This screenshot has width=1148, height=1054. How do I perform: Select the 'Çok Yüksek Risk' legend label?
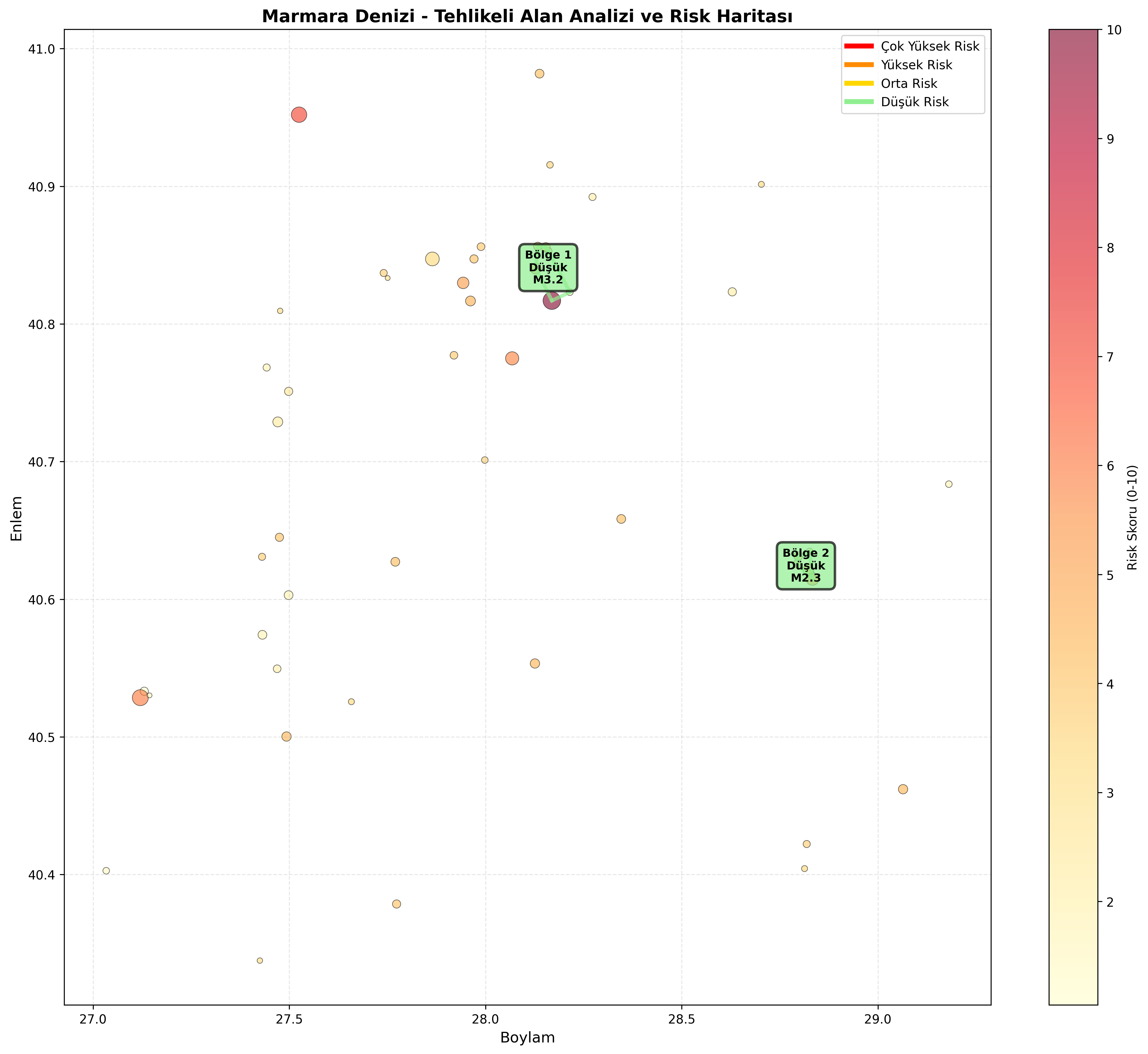(x=930, y=47)
